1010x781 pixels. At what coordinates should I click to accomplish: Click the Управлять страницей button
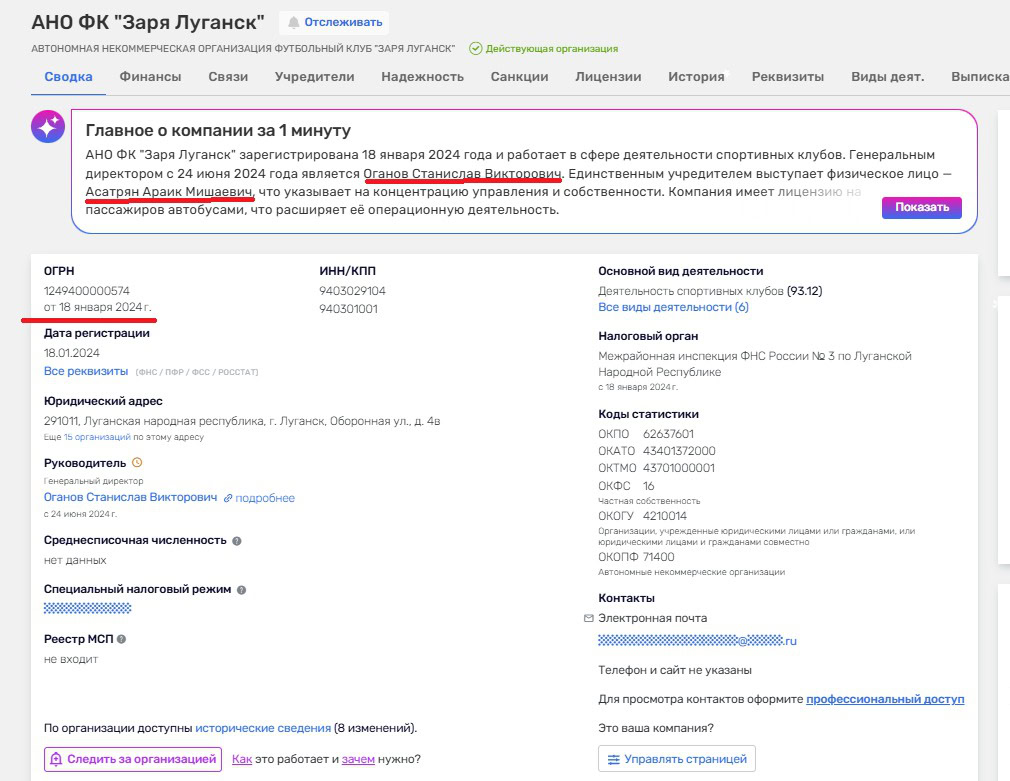676,759
